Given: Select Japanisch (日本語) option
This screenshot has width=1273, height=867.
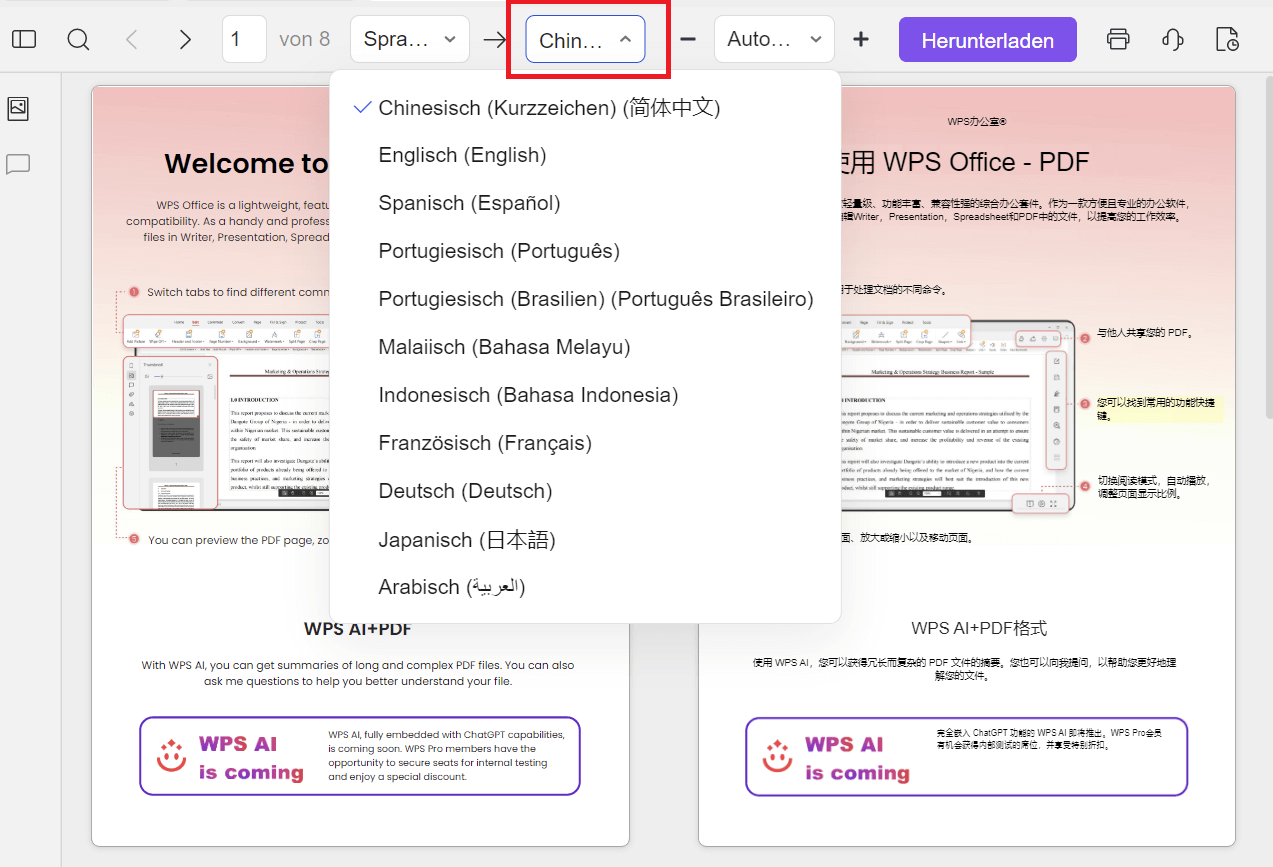Looking at the screenshot, I should [x=585, y=539].
